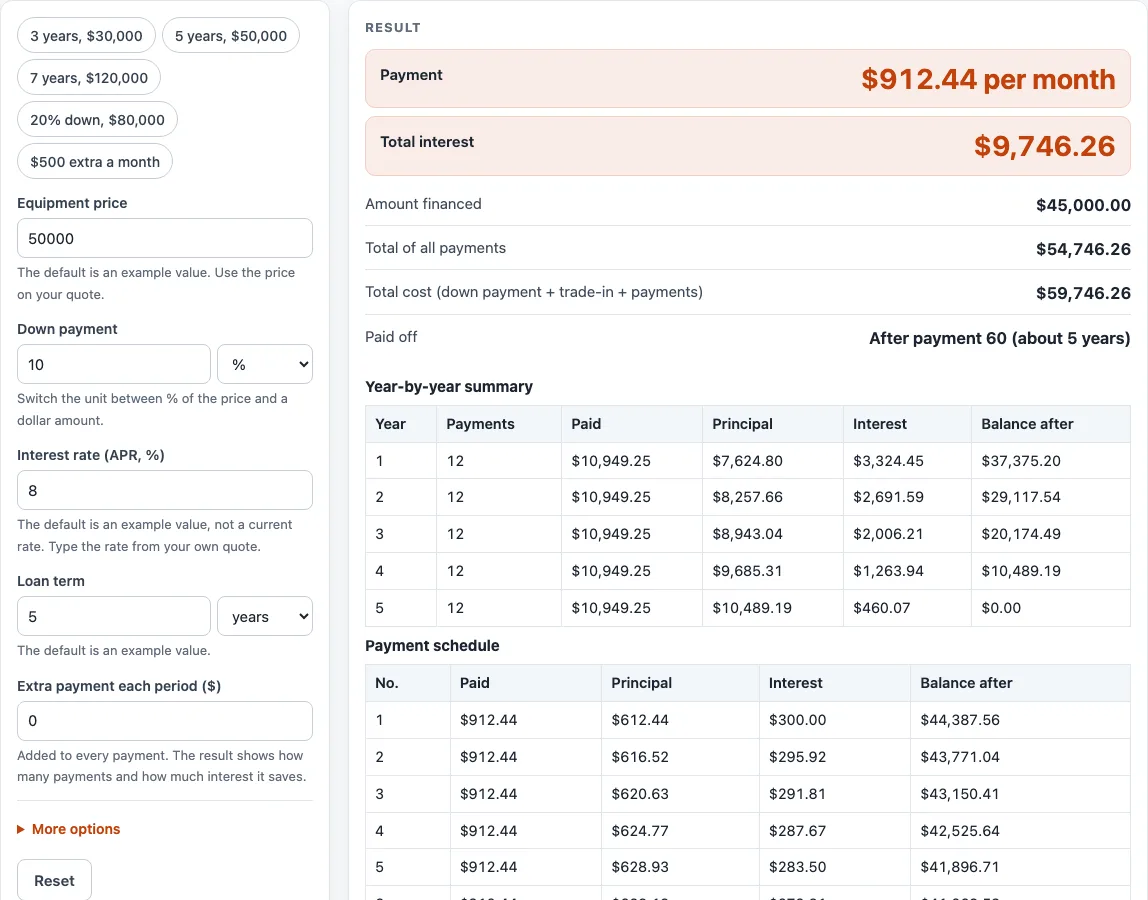The width and height of the screenshot is (1148, 900).
Task: Click the $912.44 per month payment value
Action: tap(988, 79)
